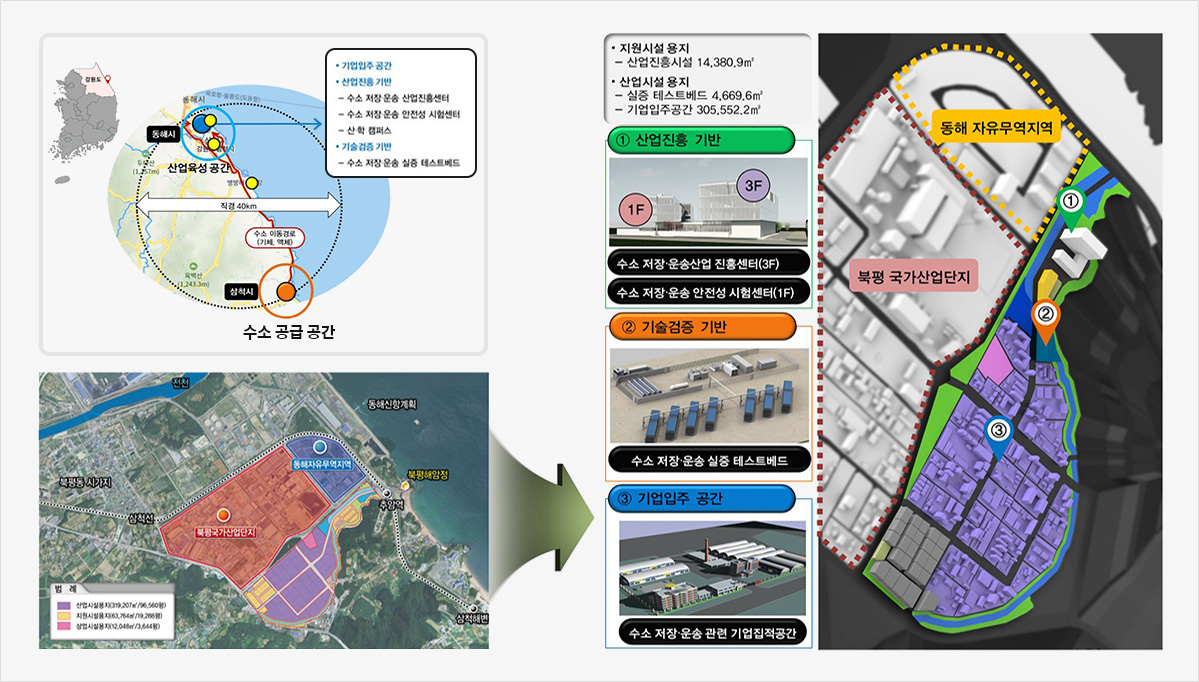Click the 추암역 station label
Viewport: 1199px width, 682px height.
coord(390,505)
